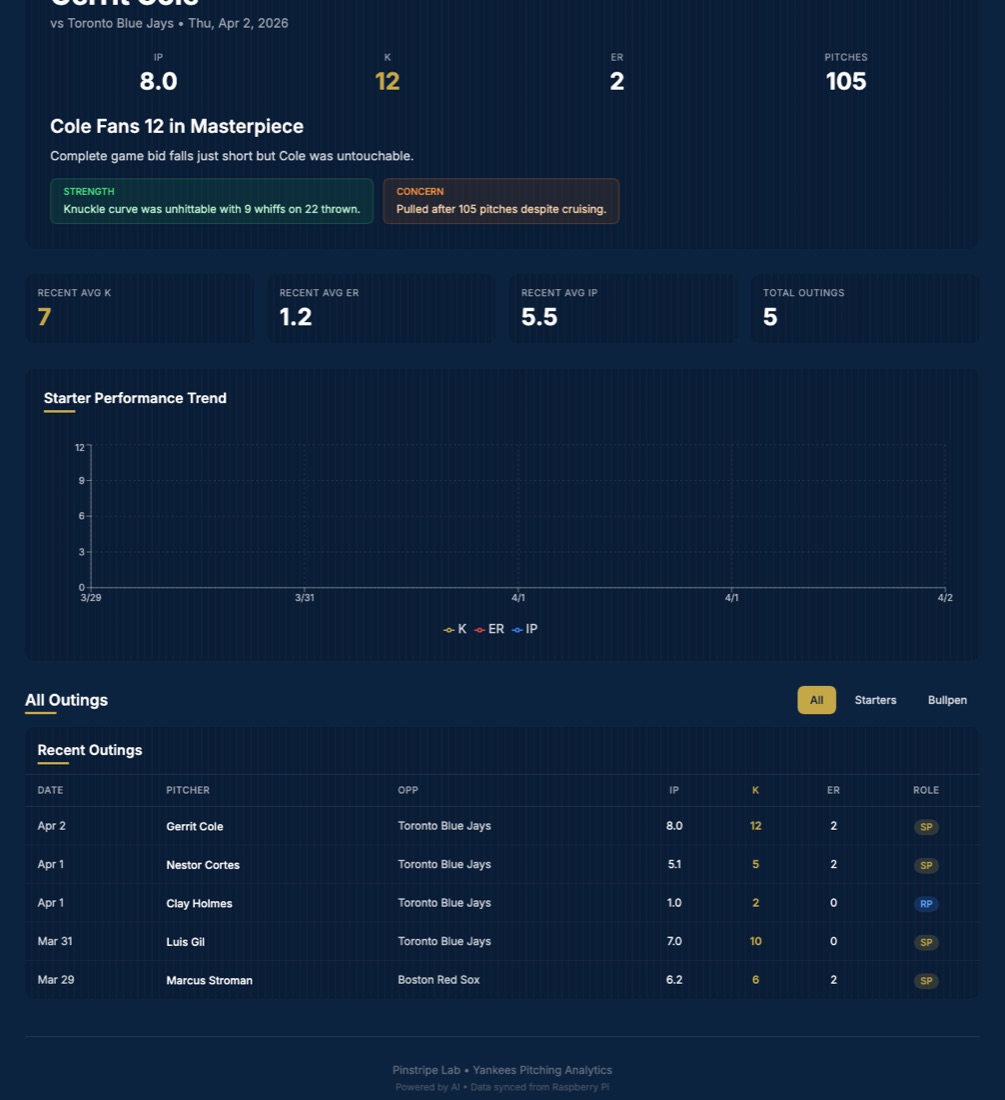Click the STRENGTH knuckle curve card
This screenshot has width=1005, height=1100.
coord(212,201)
